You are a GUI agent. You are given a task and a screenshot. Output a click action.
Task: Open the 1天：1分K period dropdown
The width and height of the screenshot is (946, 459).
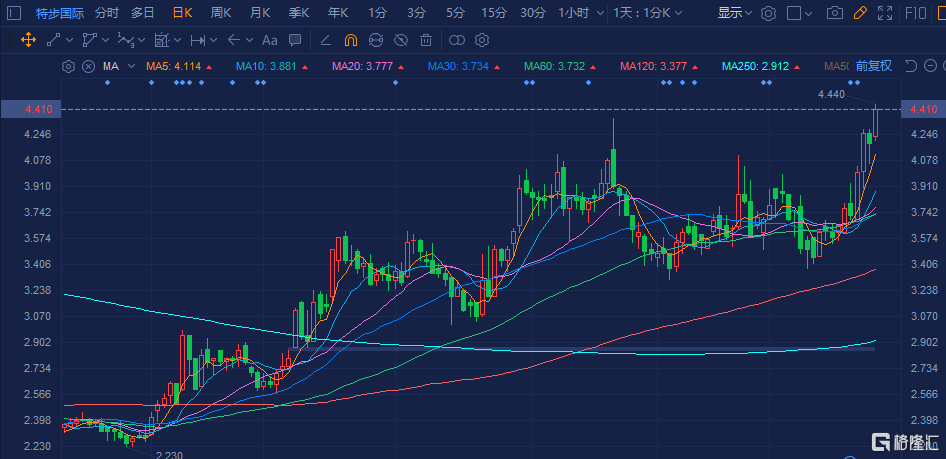click(668, 13)
